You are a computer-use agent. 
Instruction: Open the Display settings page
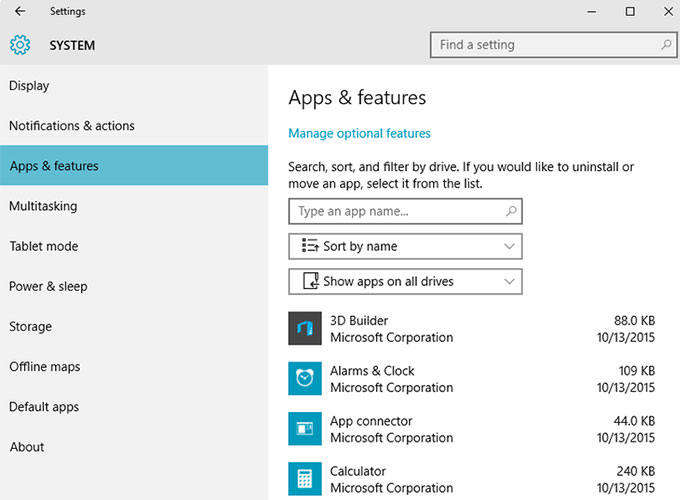tap(134, 85)
